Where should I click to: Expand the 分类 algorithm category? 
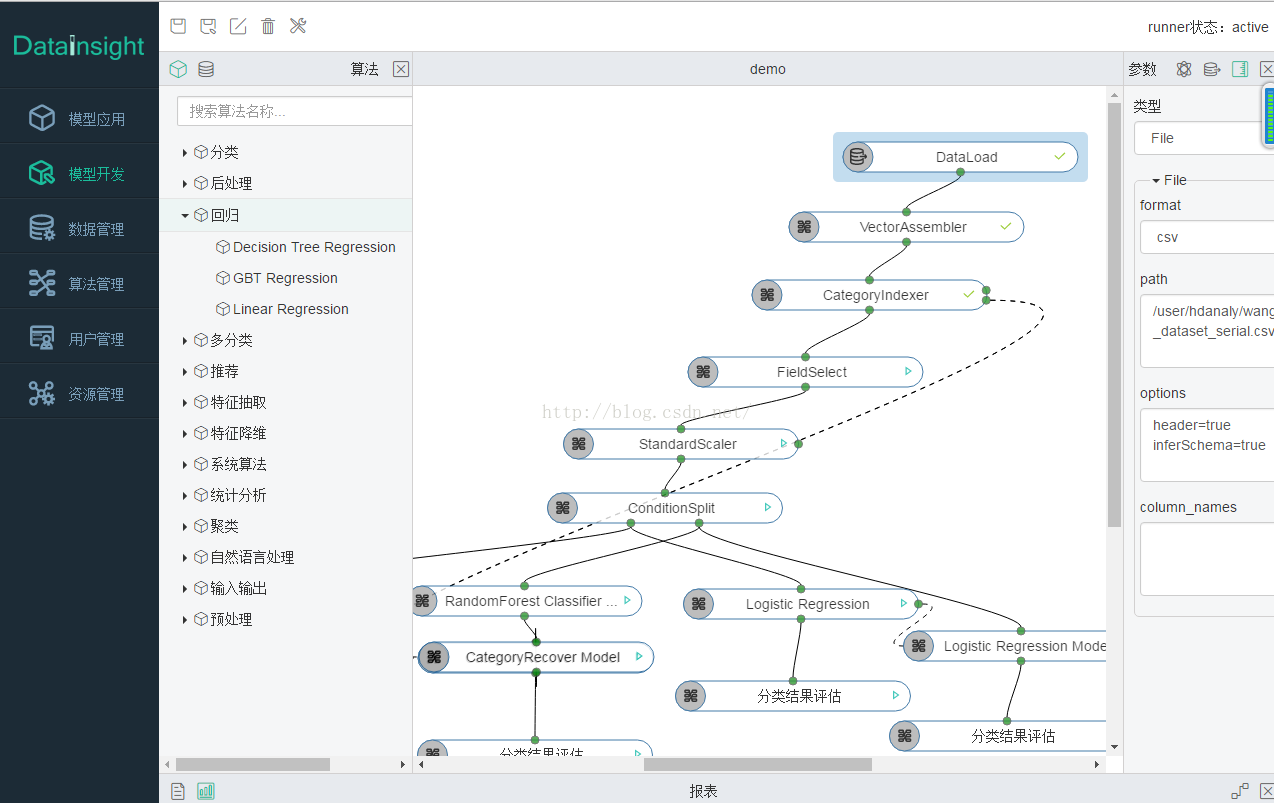click(x=185, y=153)
